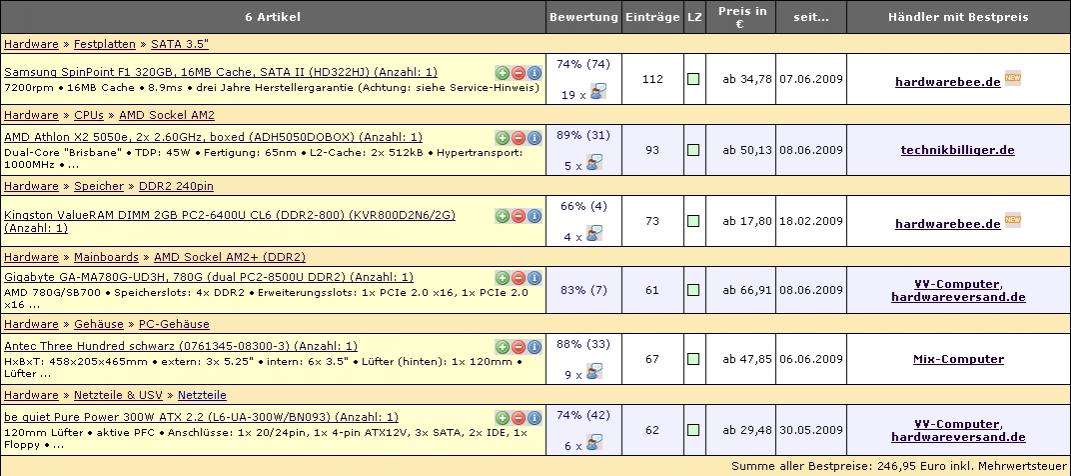Show info for Kingston ValueRAM DIMM
This screenshot has width=1071, height=476.
pyautogui.click(x=534, y=216)
